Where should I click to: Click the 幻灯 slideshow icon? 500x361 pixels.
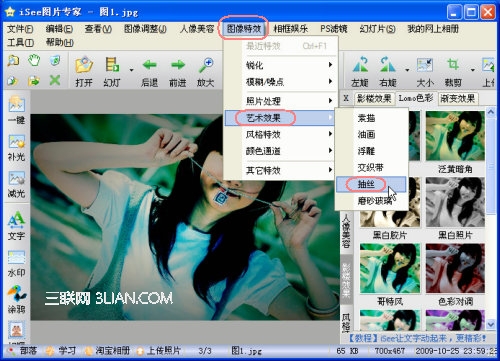[x=112, y=65]
